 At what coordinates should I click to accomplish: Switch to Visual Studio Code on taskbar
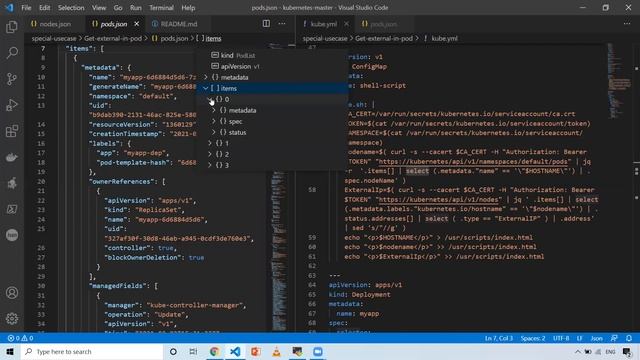[x=235, y=351]
